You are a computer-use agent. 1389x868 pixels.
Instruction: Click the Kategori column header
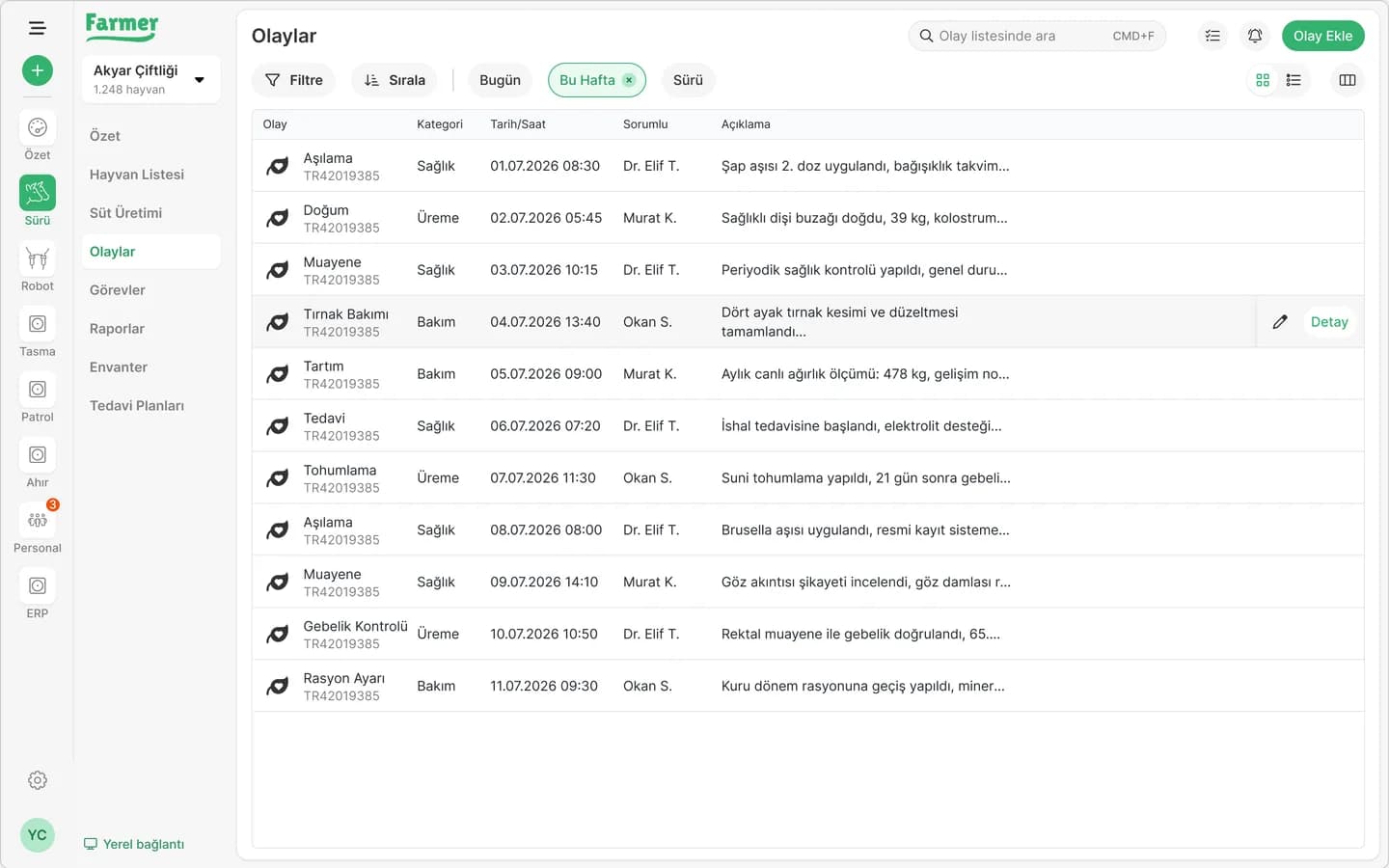(x=440, y=124)
